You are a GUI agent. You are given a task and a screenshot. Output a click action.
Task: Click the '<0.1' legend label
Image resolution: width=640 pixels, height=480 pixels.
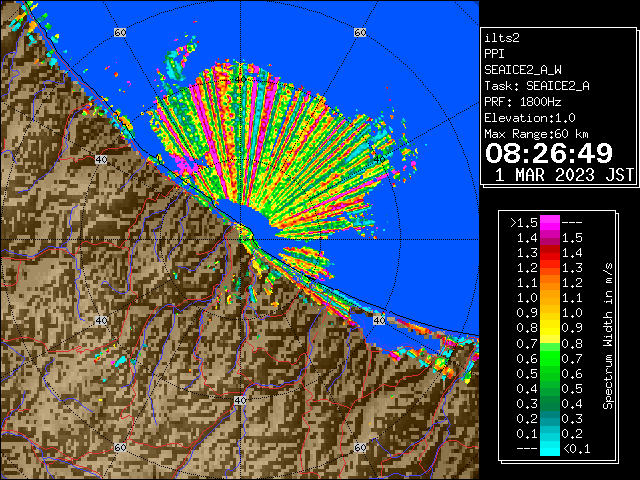[x=576, y=449]
